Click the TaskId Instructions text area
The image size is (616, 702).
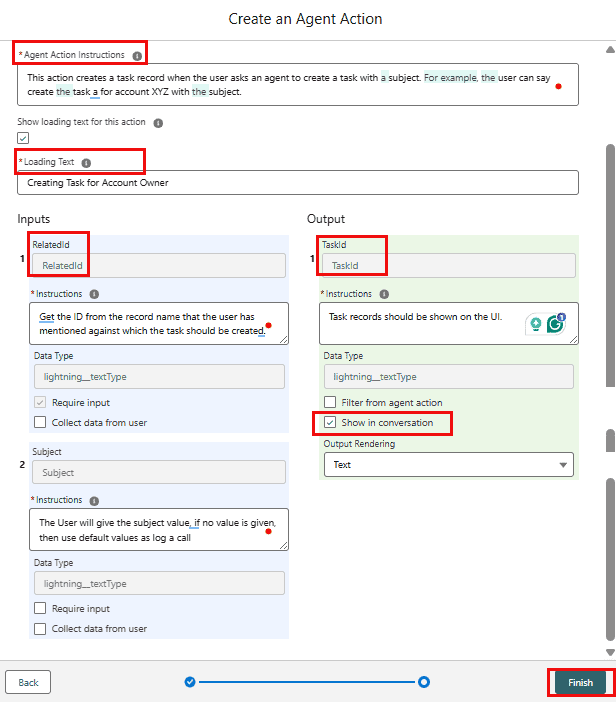click(449, 324)
